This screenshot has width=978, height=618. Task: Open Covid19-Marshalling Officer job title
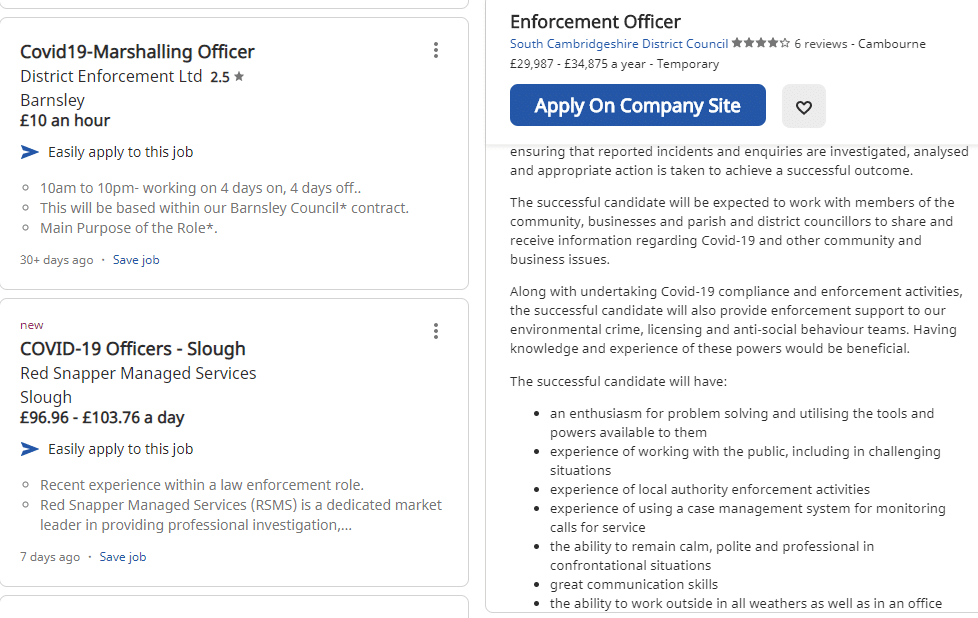pyautogui.click(x=137, y=52)
